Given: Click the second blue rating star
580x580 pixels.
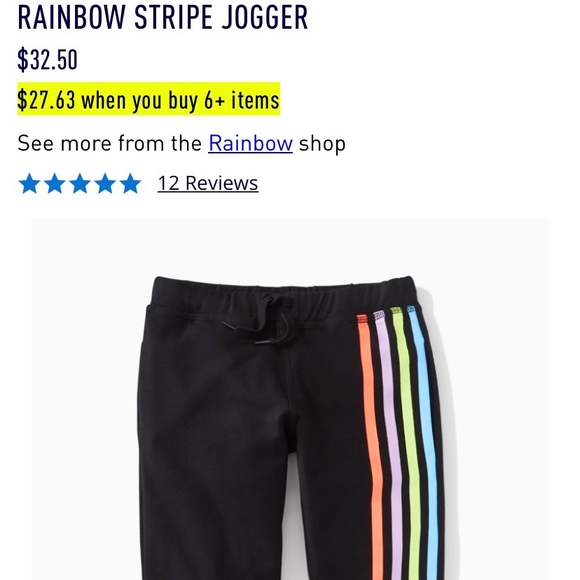Looking at the screenshot, I should 55,183.
